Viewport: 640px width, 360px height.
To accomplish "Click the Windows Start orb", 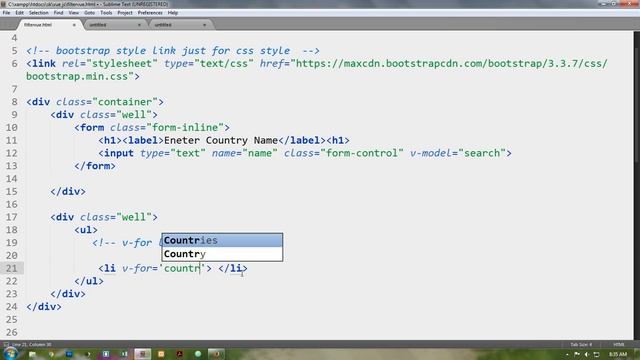I will pyautogui.click(x=10, y=354).
